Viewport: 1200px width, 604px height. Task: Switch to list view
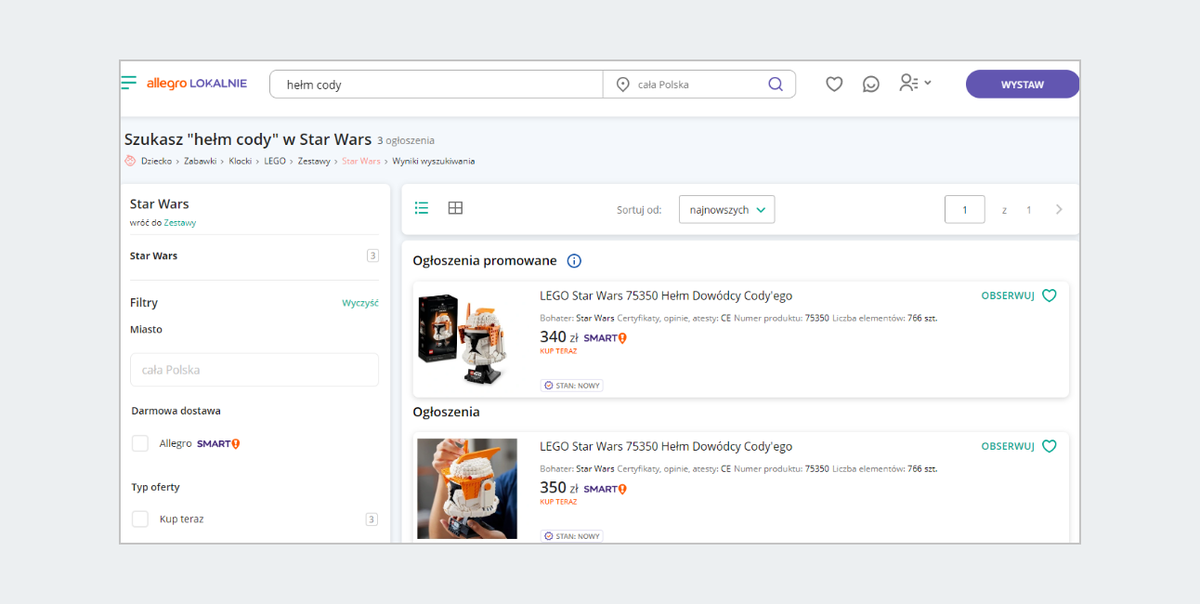point(422,208)
